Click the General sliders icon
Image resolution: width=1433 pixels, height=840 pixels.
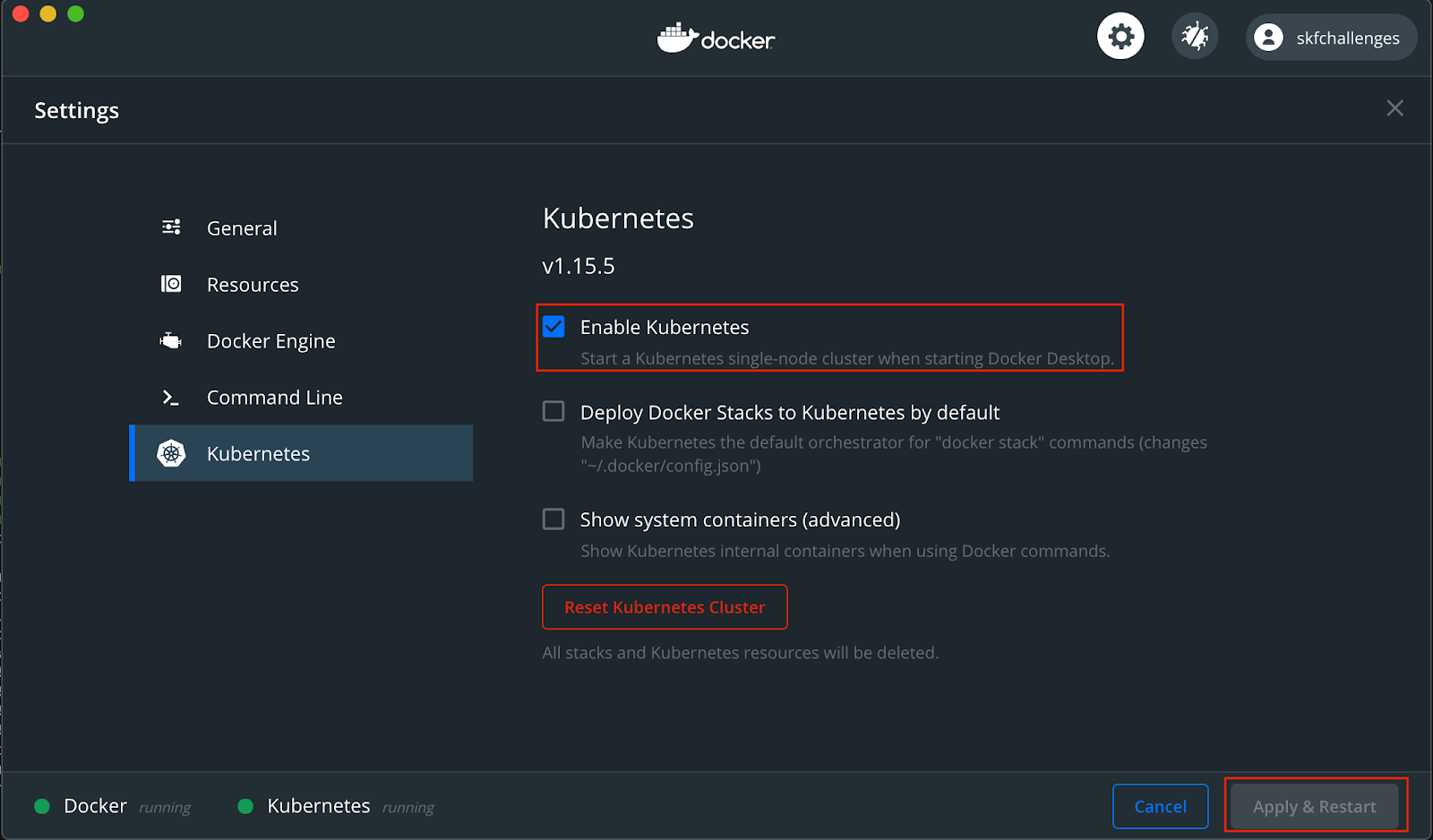[x=171, y=227]
